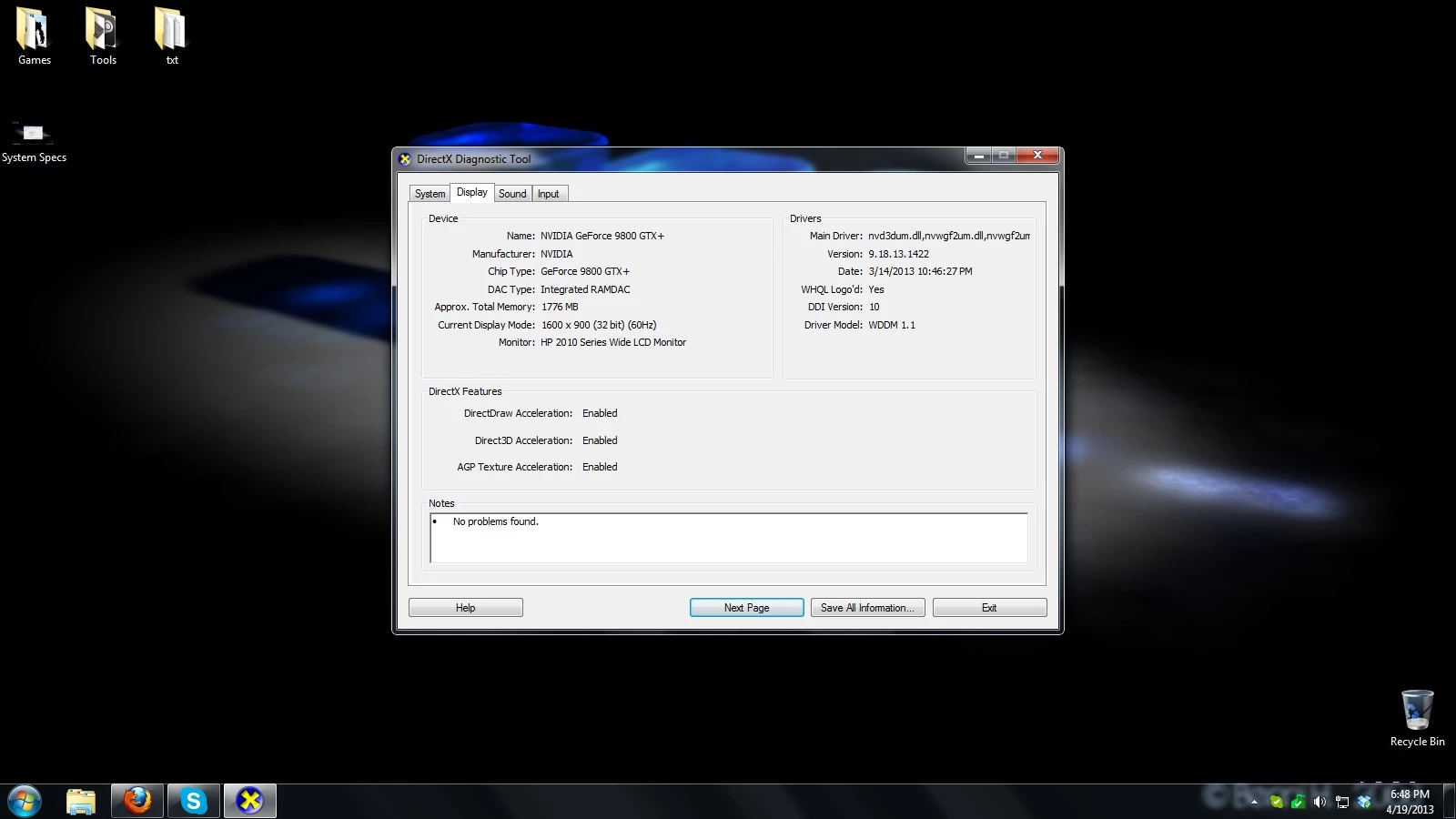The width and height of the screenshot is (1456, 819).
Task: Show hidden tray icons arrow
Action: click(x=1254, y=802)
